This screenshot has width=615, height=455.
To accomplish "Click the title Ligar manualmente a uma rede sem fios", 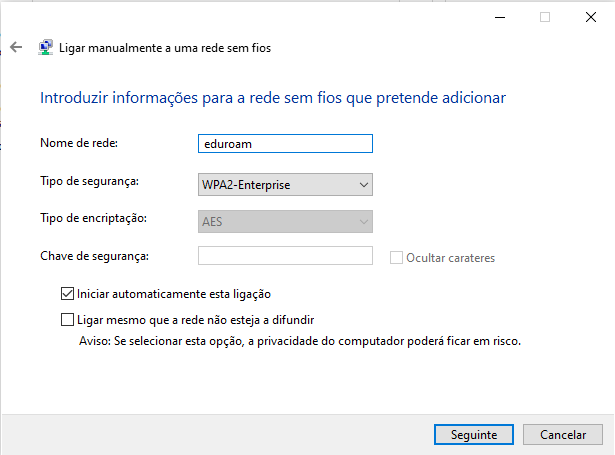I will click(165, 48).
